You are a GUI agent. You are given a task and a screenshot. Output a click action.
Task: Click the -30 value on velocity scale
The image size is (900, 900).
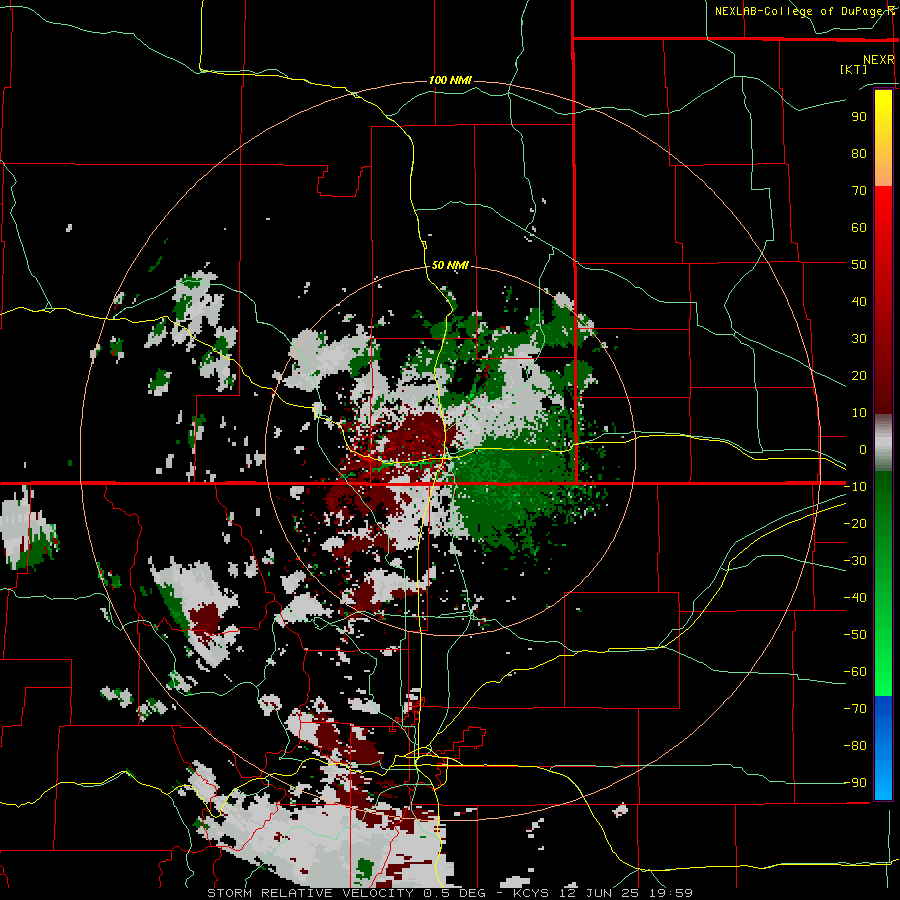point(856,561)
